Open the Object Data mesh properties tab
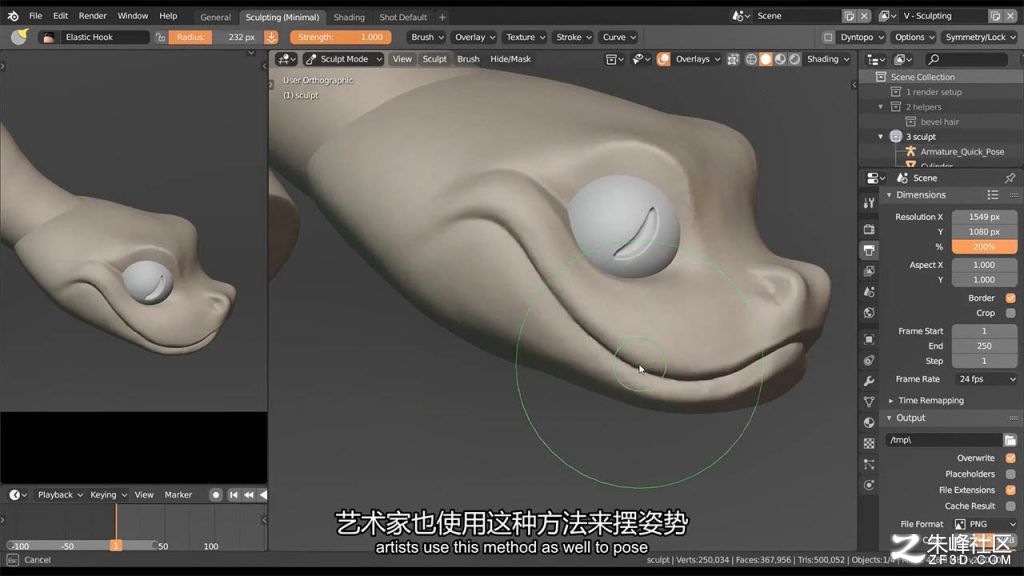 click(x=869, y=402)
